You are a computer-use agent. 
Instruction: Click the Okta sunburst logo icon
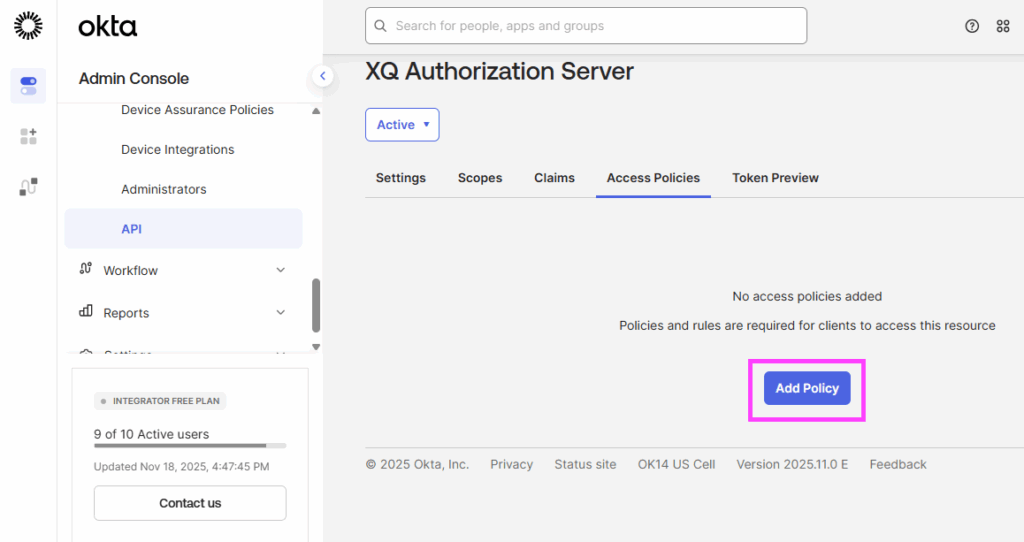[28, 26]
